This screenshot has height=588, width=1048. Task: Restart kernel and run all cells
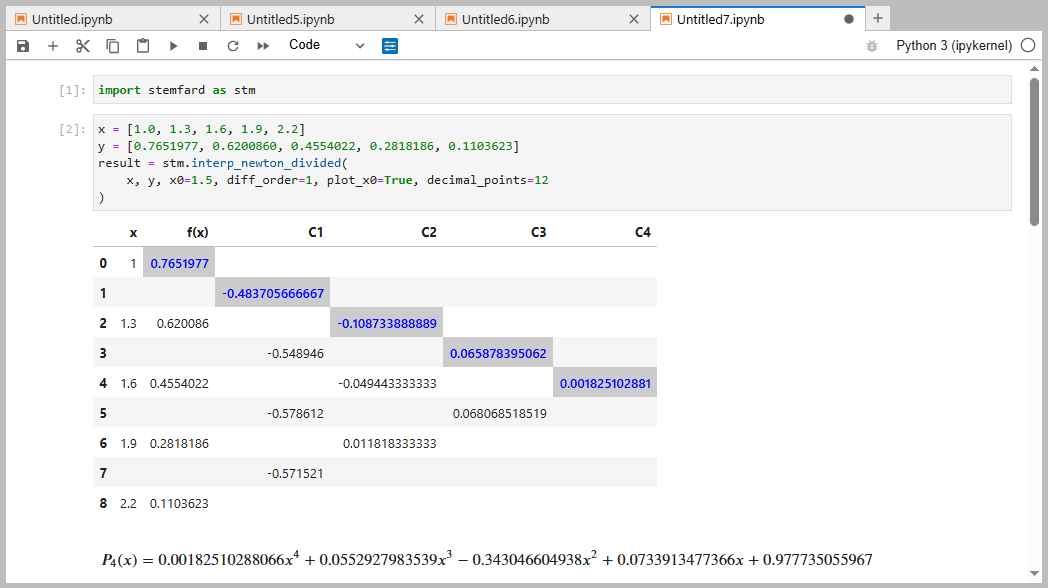pyautogui.click(x=263, y=46)
